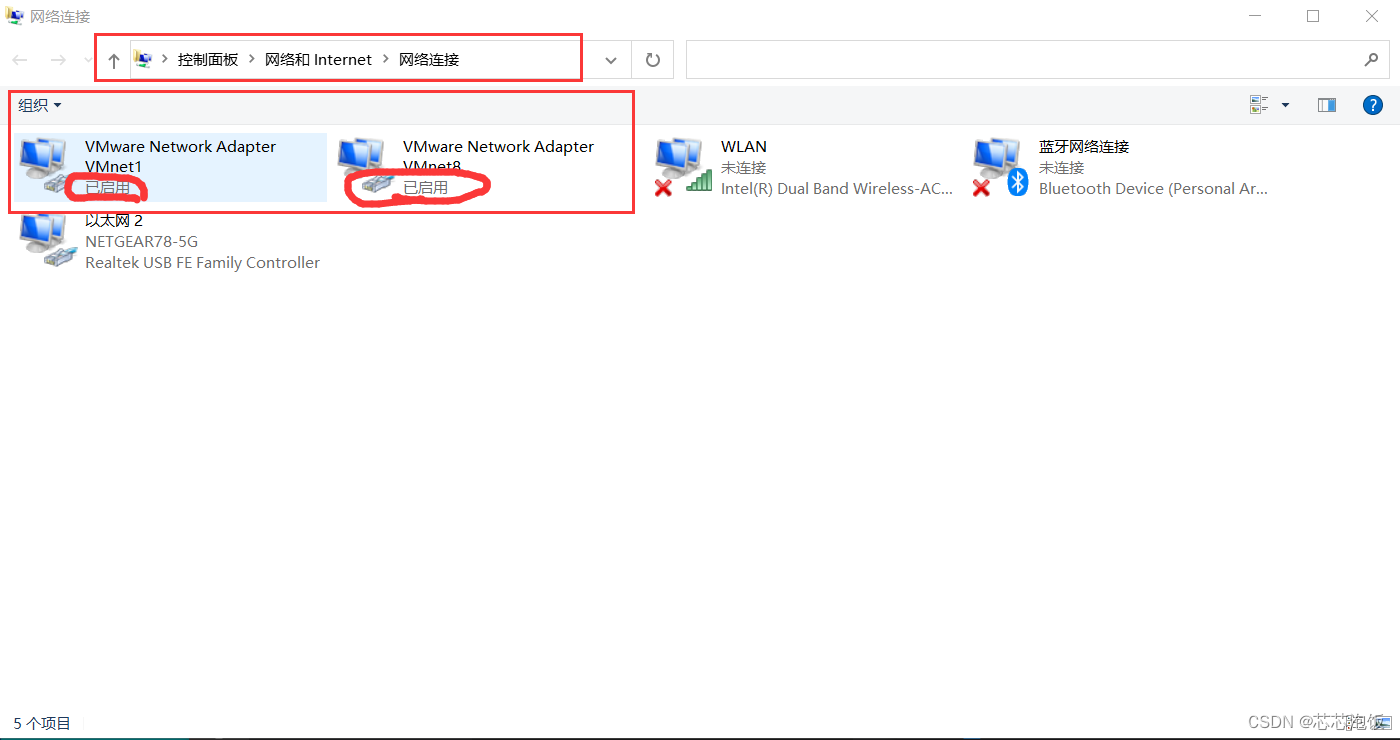Click Realtek USB FE Family Controller text

tap(202, 263)
